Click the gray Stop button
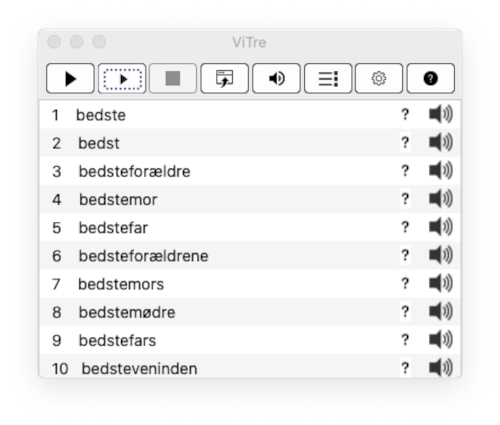 point(173,79)
